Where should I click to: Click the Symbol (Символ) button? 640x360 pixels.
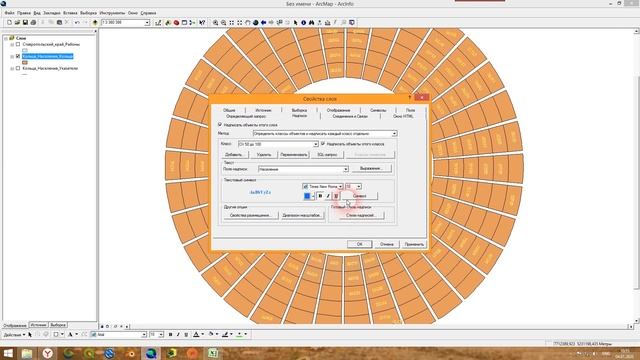[359, 196]
